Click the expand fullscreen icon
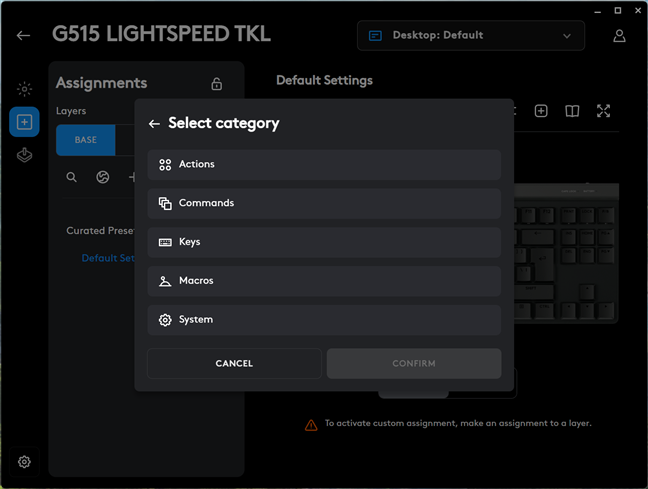The width and height of the screenshot is (648, 489). 603,111
